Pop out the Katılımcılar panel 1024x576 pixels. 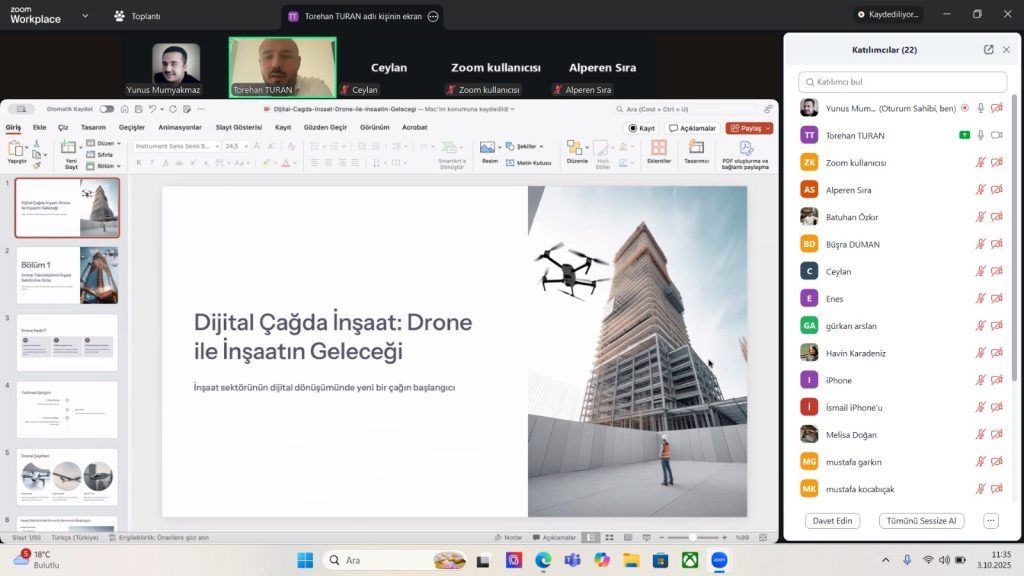[x=989, y=50]
